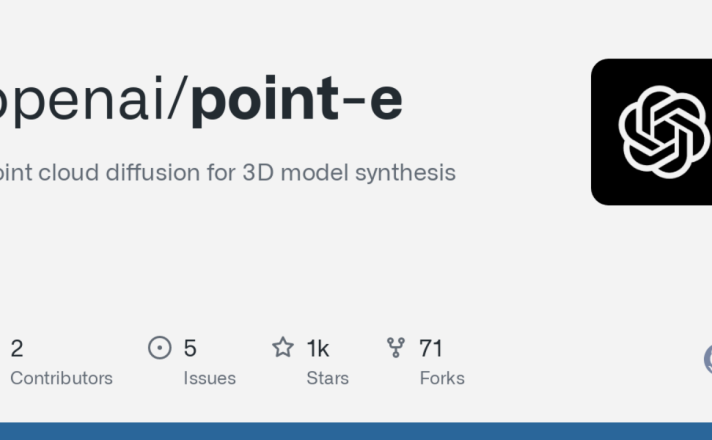This screenshot has width=712, height=440.
Task: Click the slash between openai and point-e
Action: coord(175,99)
